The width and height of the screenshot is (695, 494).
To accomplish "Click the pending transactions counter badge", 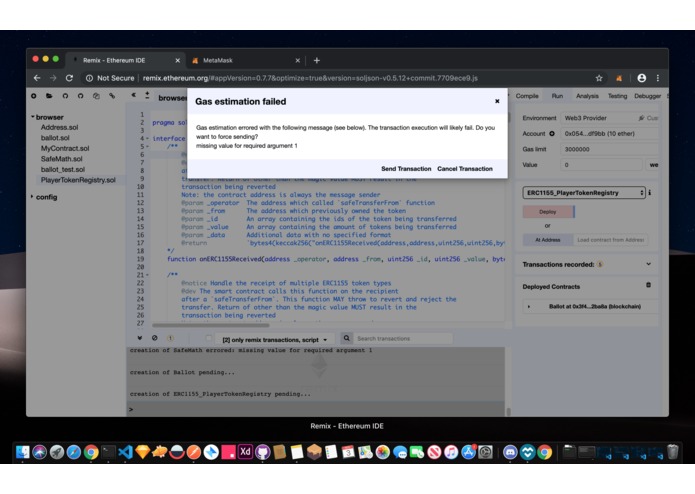I will (170, 338).
